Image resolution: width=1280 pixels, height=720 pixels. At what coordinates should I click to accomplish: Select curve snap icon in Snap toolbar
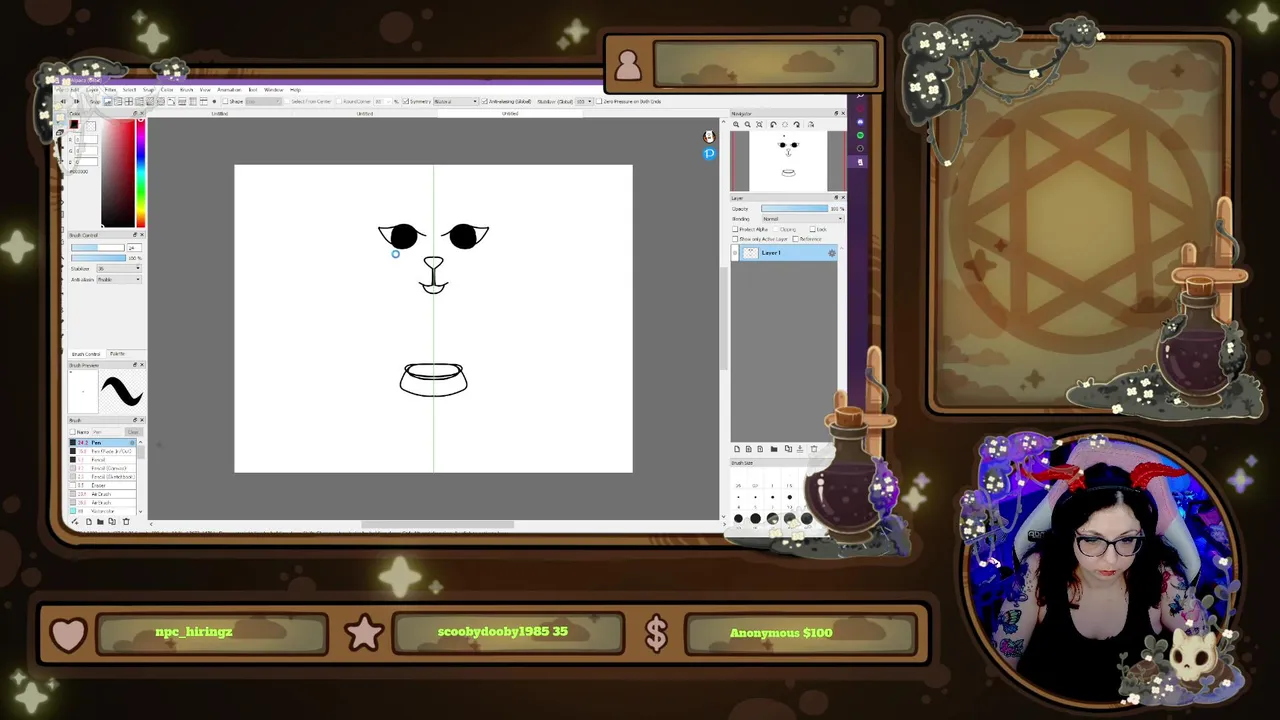coord(171,101)
